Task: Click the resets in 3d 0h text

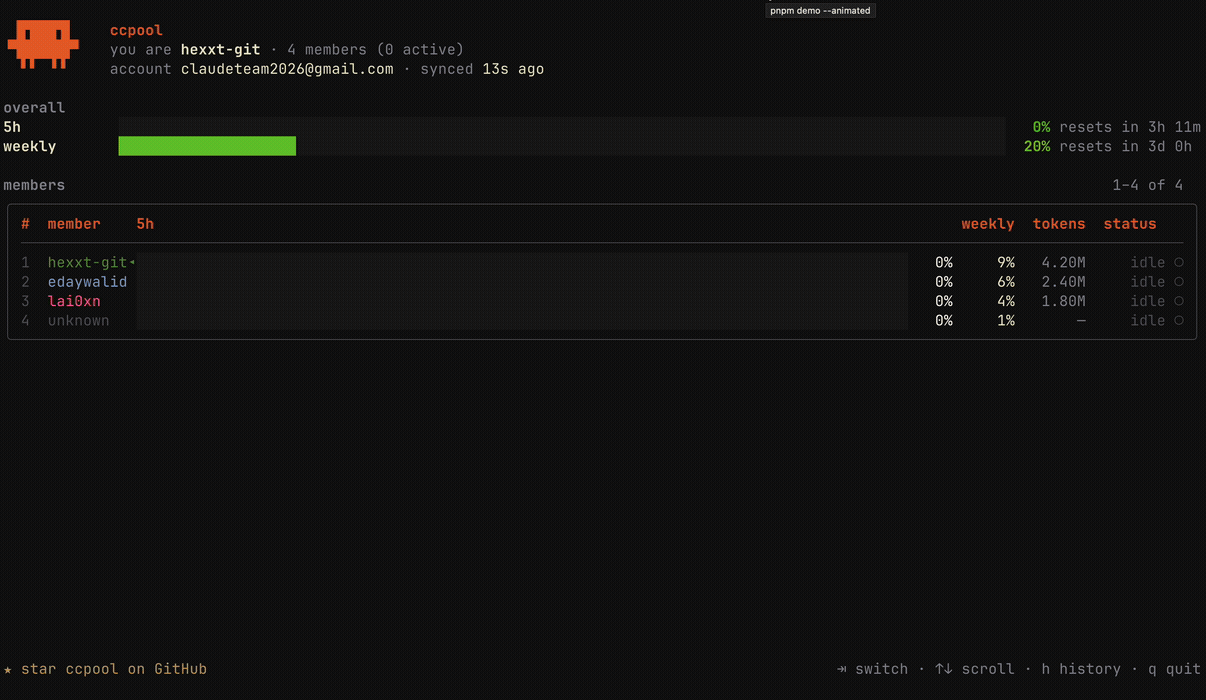Action: point(1125,146)
